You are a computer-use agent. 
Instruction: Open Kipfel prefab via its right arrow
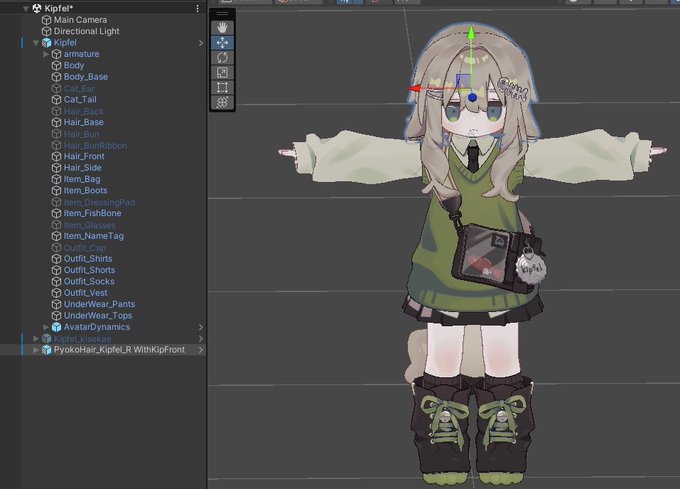pos(201,43)
